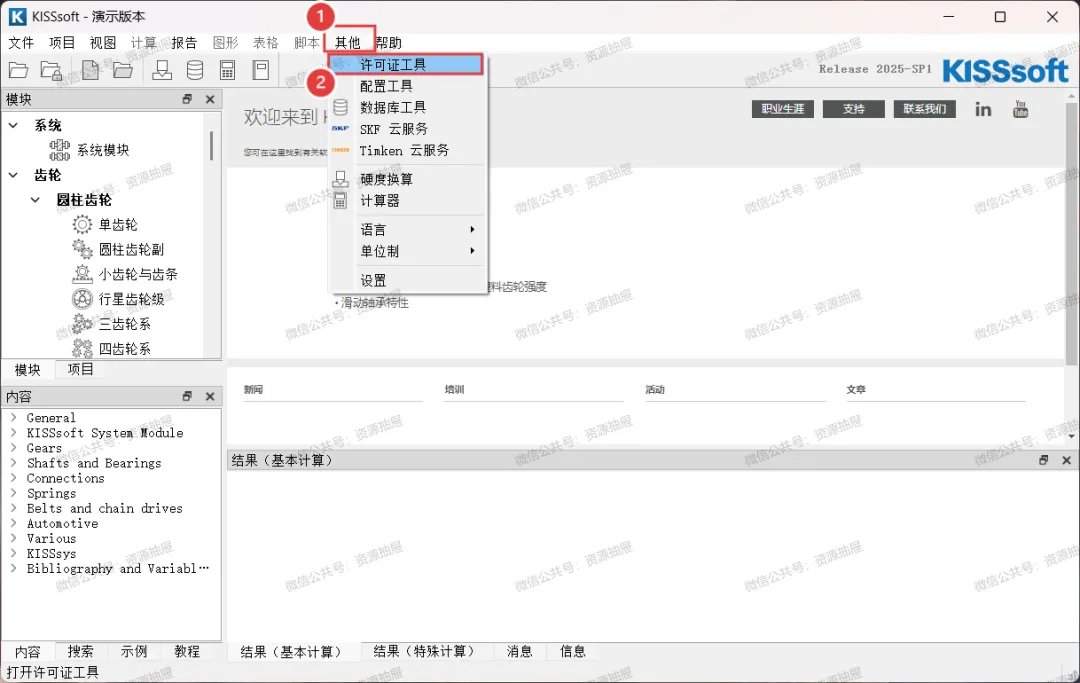
Task: Click the SKF logo icon in the menu
Action: [340, 129]
